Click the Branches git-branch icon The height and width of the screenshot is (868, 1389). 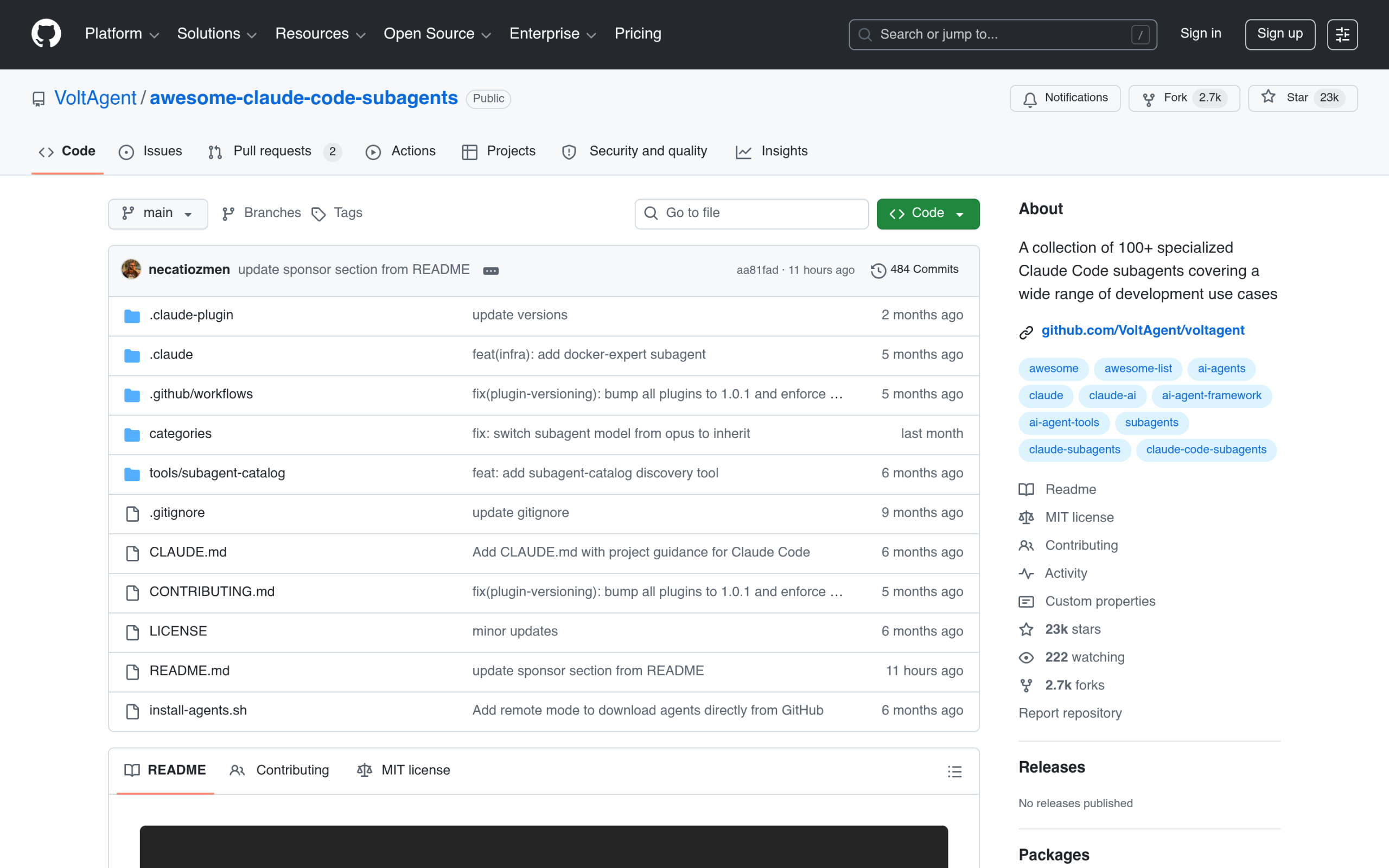pyautogui.click(x=228, y=214)
